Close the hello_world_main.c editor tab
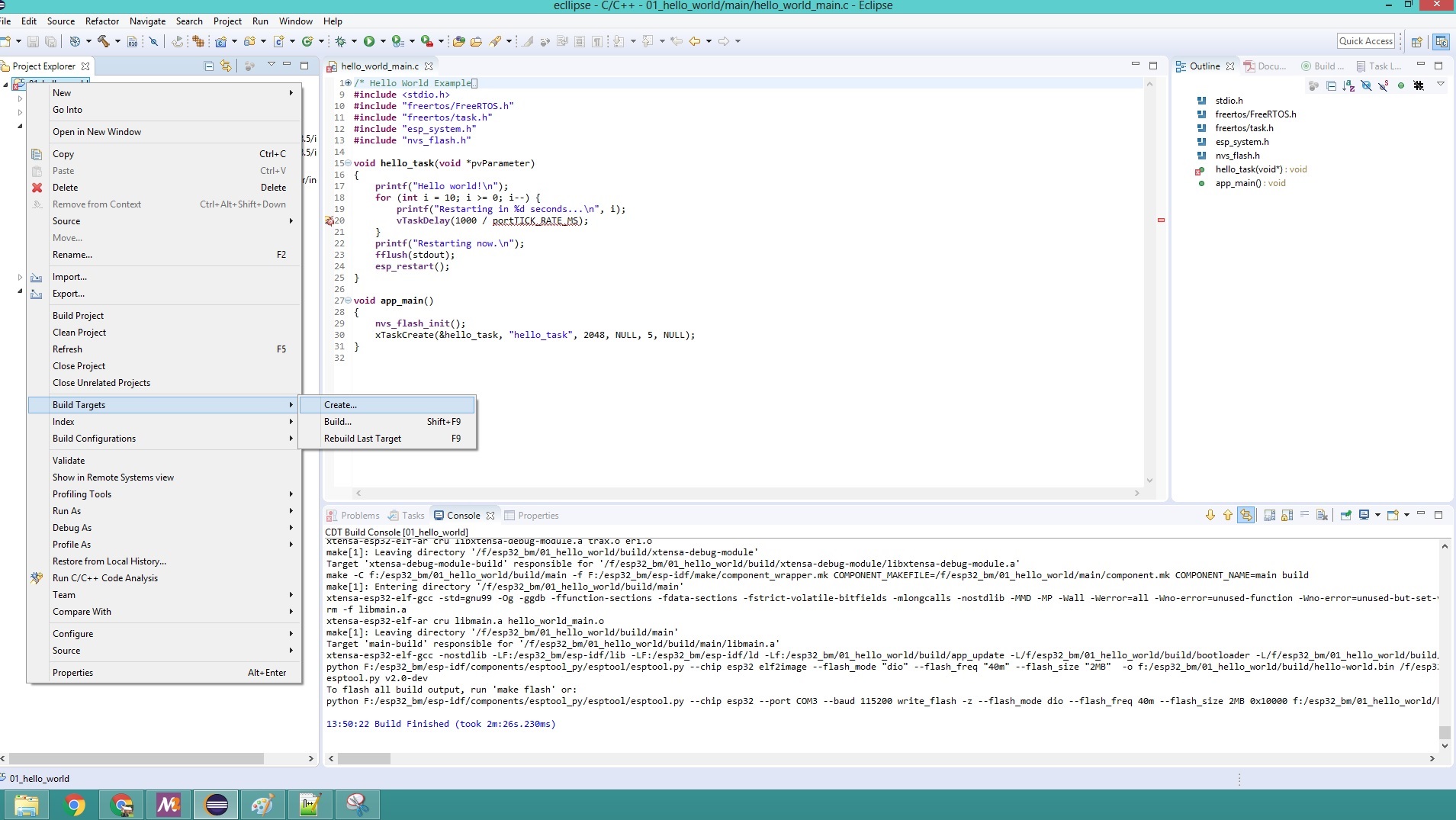1456x820 pixels. pyautogui.click(x=429, y=66)
